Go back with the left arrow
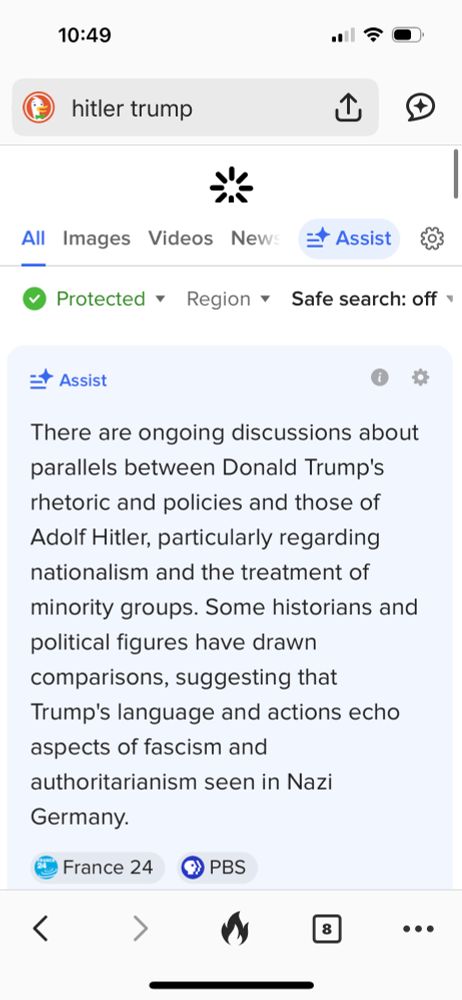Screen dimensions: 462x1000 (x=41, y=929)
